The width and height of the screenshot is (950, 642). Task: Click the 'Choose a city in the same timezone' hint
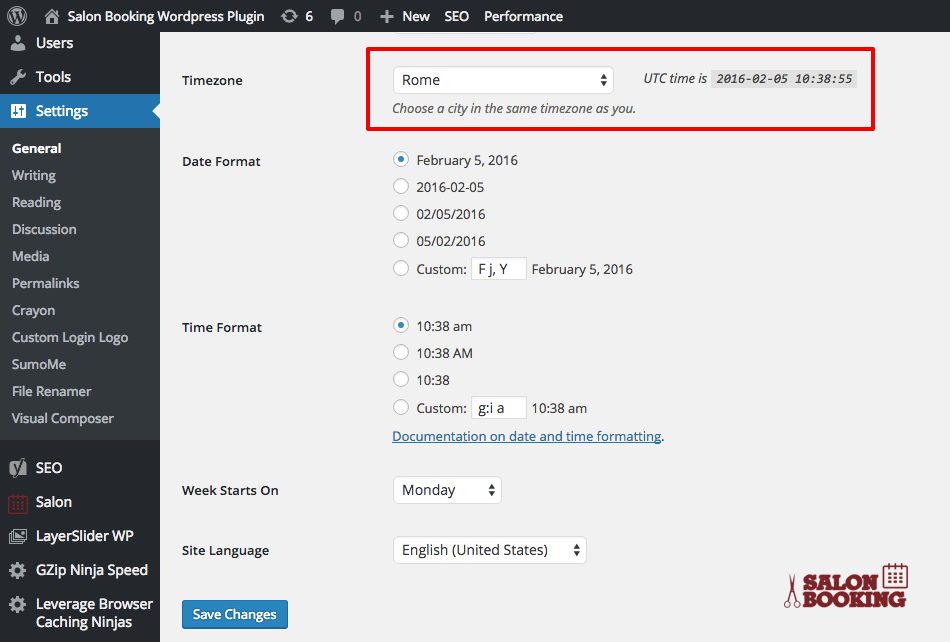point(514,108)
